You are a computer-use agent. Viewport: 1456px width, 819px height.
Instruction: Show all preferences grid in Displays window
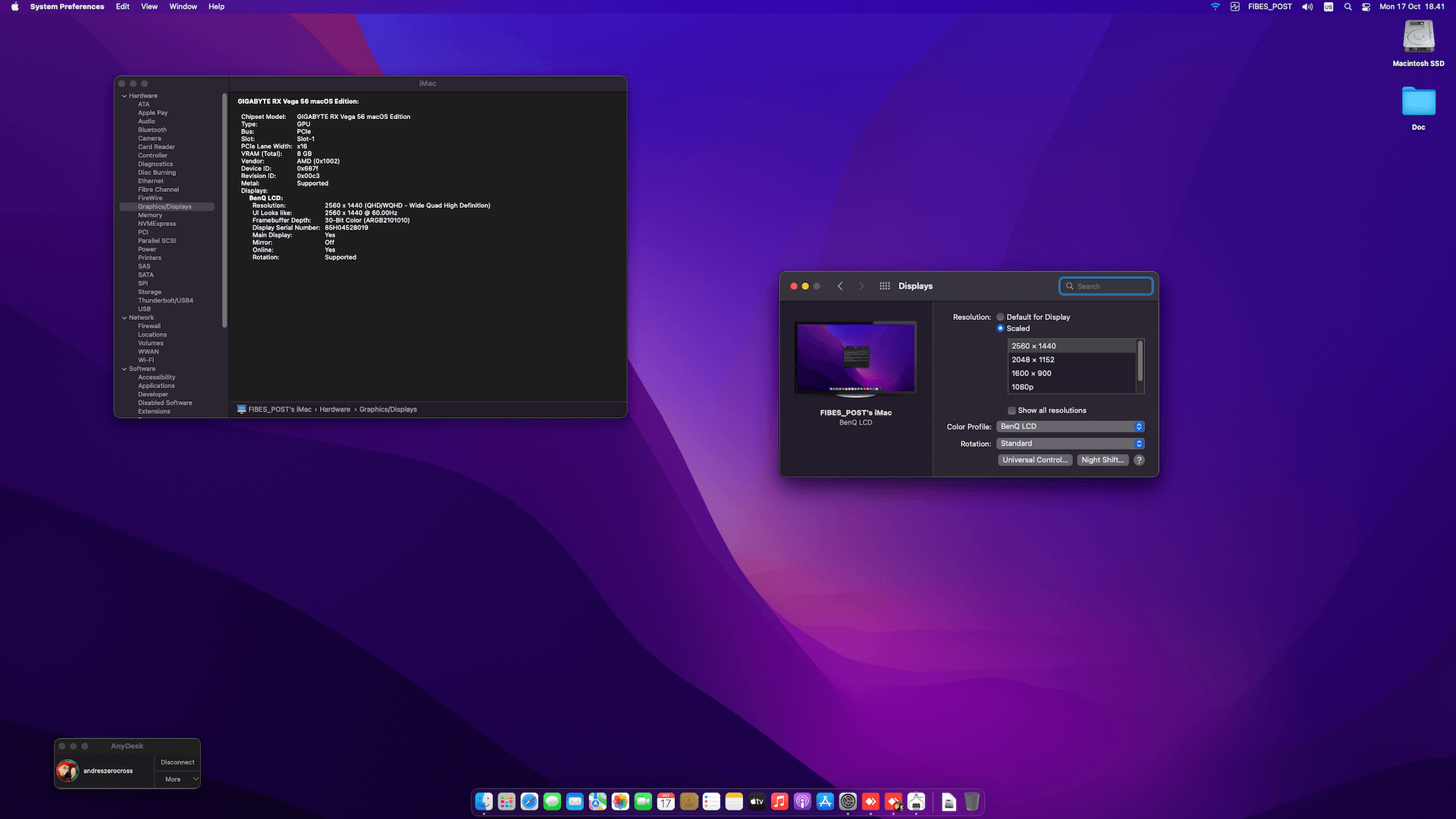(x=884, y=286)
